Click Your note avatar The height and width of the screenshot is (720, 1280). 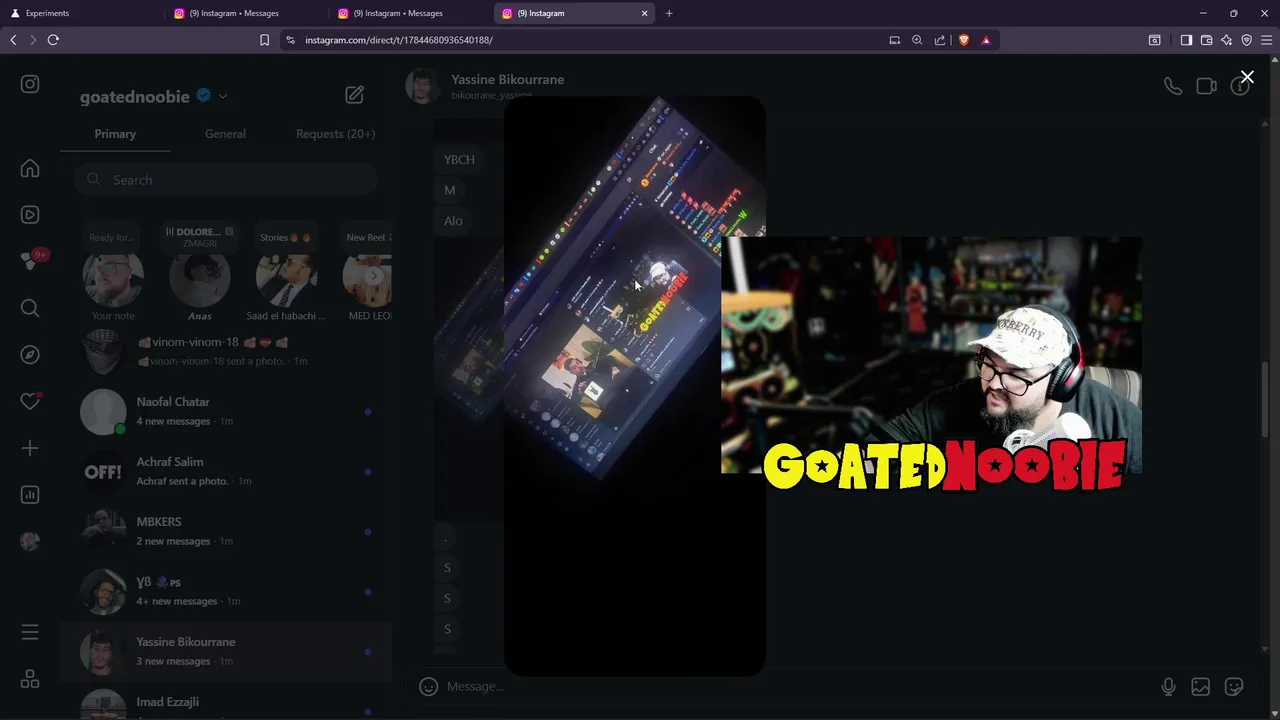pyautogui.click(x=113, y=277)
